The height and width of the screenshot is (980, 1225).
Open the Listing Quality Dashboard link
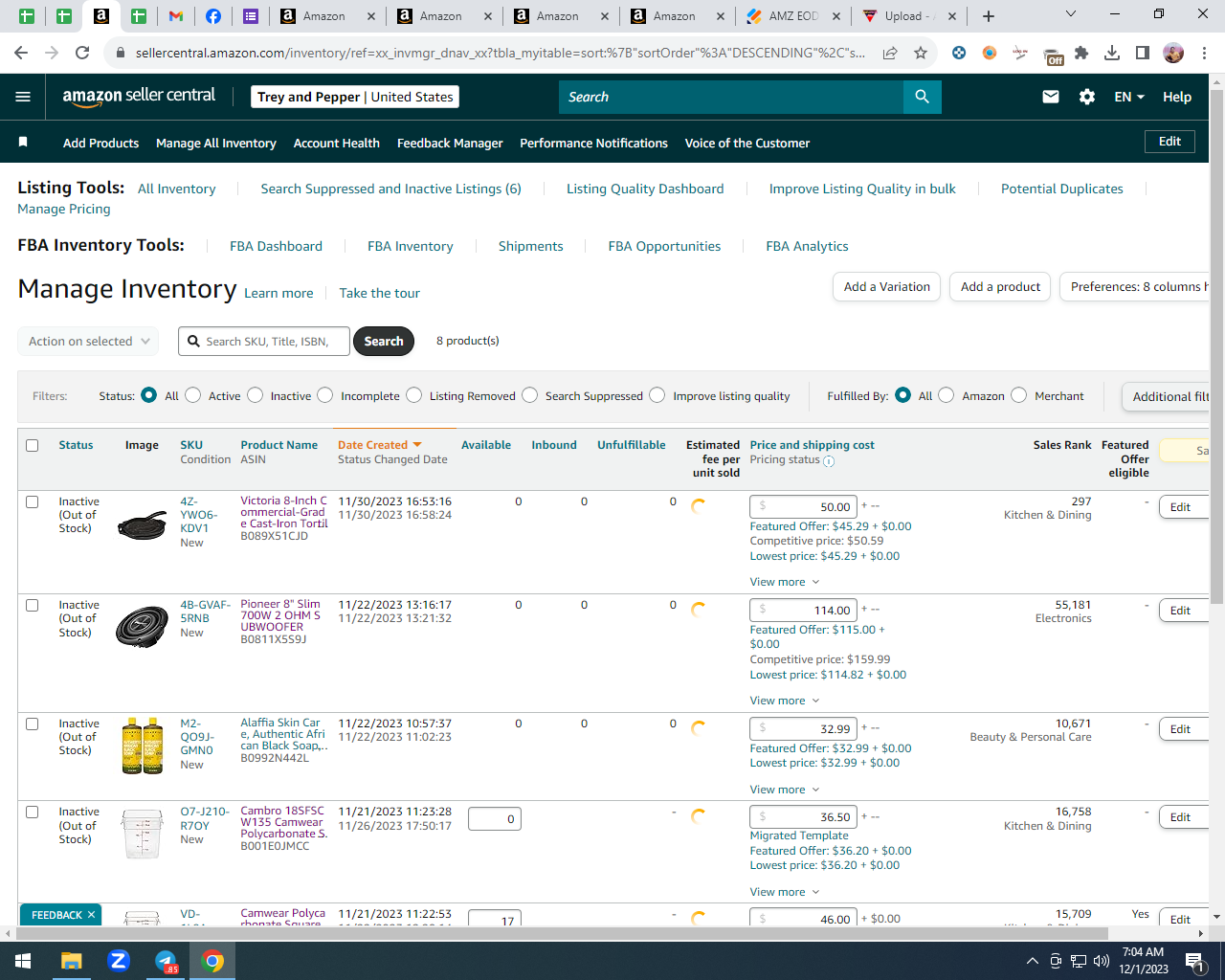pos(645,189)
